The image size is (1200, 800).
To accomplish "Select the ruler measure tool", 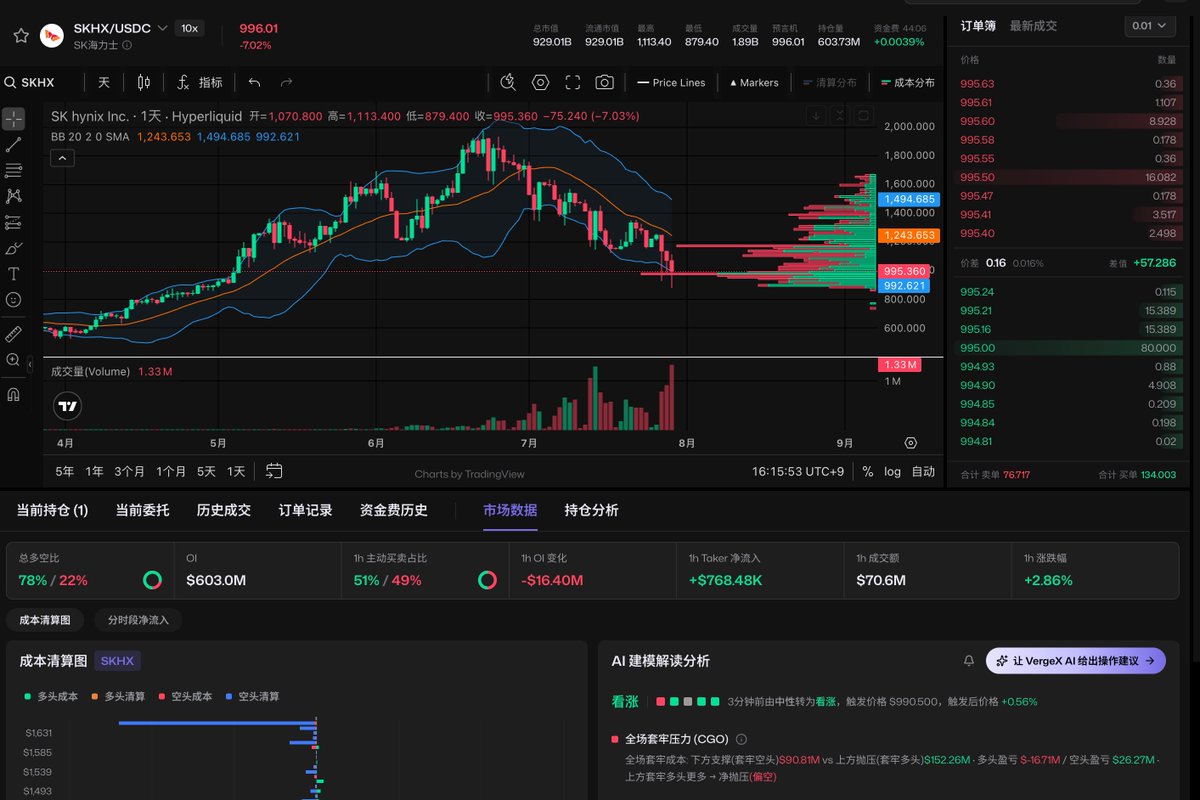I will tap(13, 333).
